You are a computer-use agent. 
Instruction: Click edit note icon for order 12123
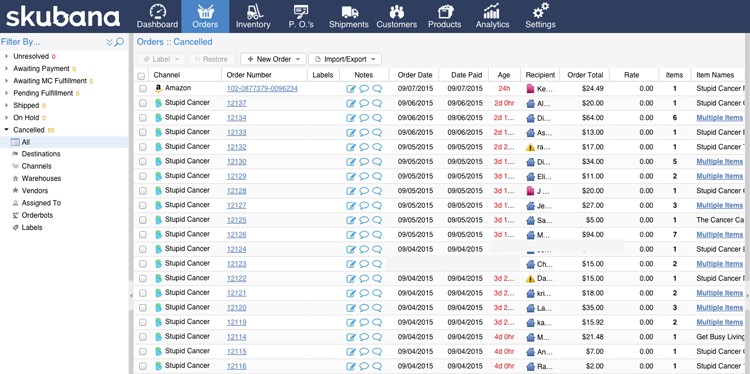click(351, 264)
